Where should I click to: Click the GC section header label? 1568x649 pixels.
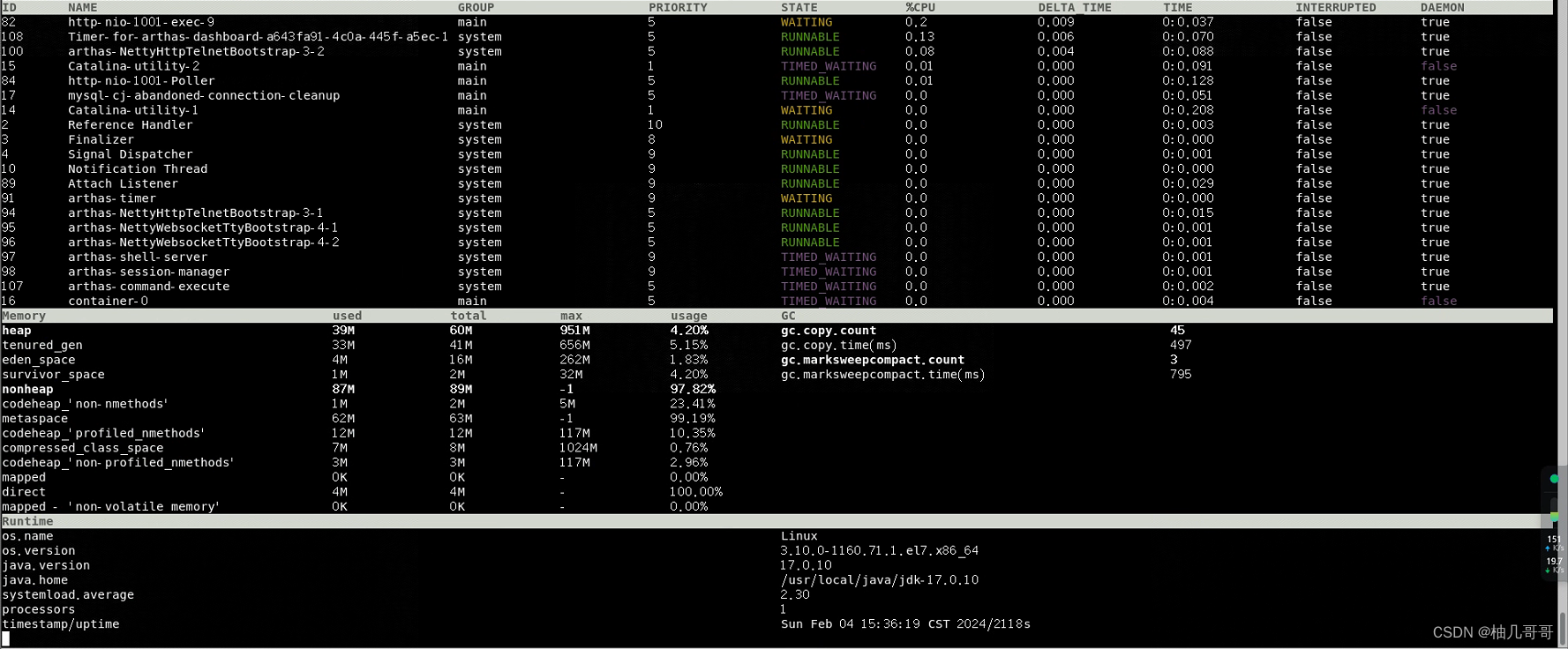click(788, 316)
